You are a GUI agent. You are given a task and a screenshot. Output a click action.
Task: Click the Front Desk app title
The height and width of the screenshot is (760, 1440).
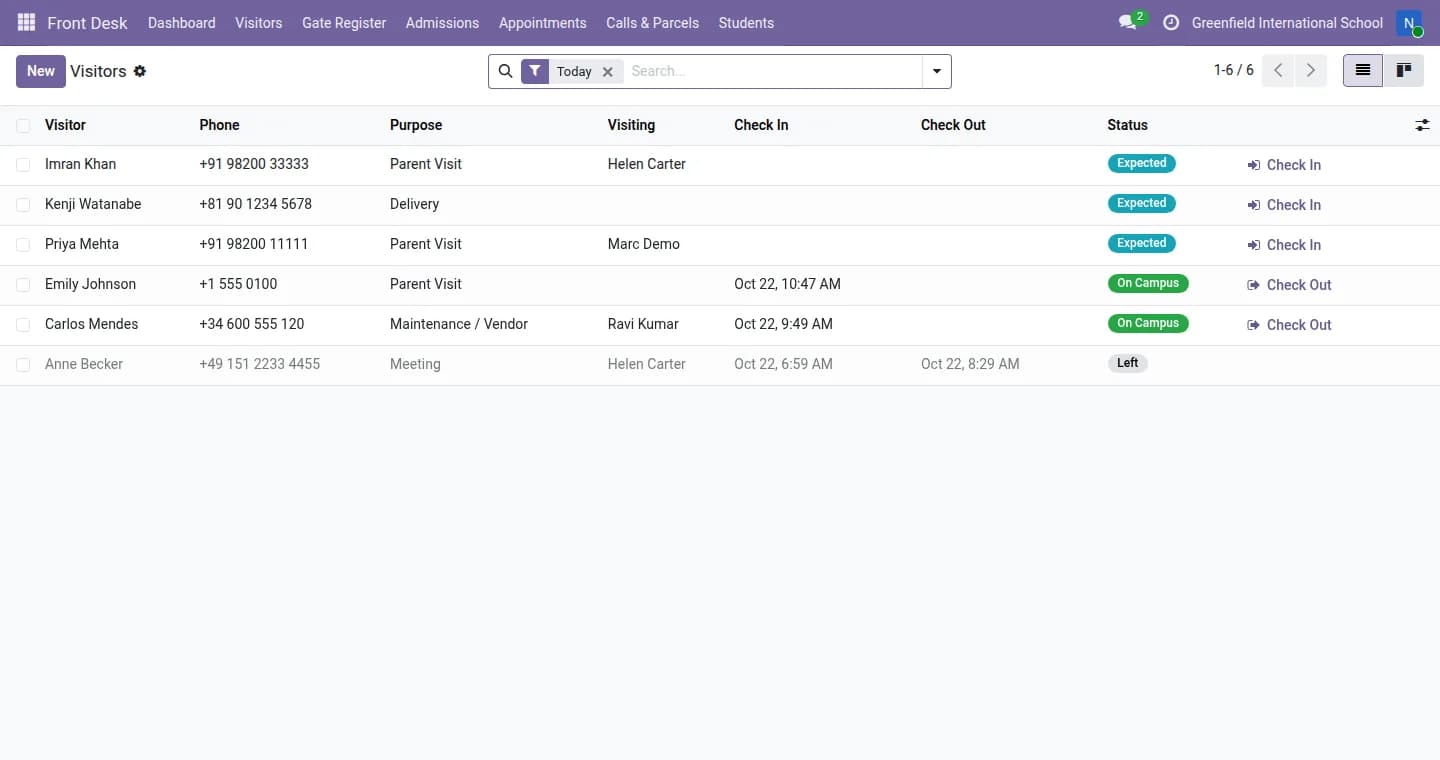[x=88, y=22]
